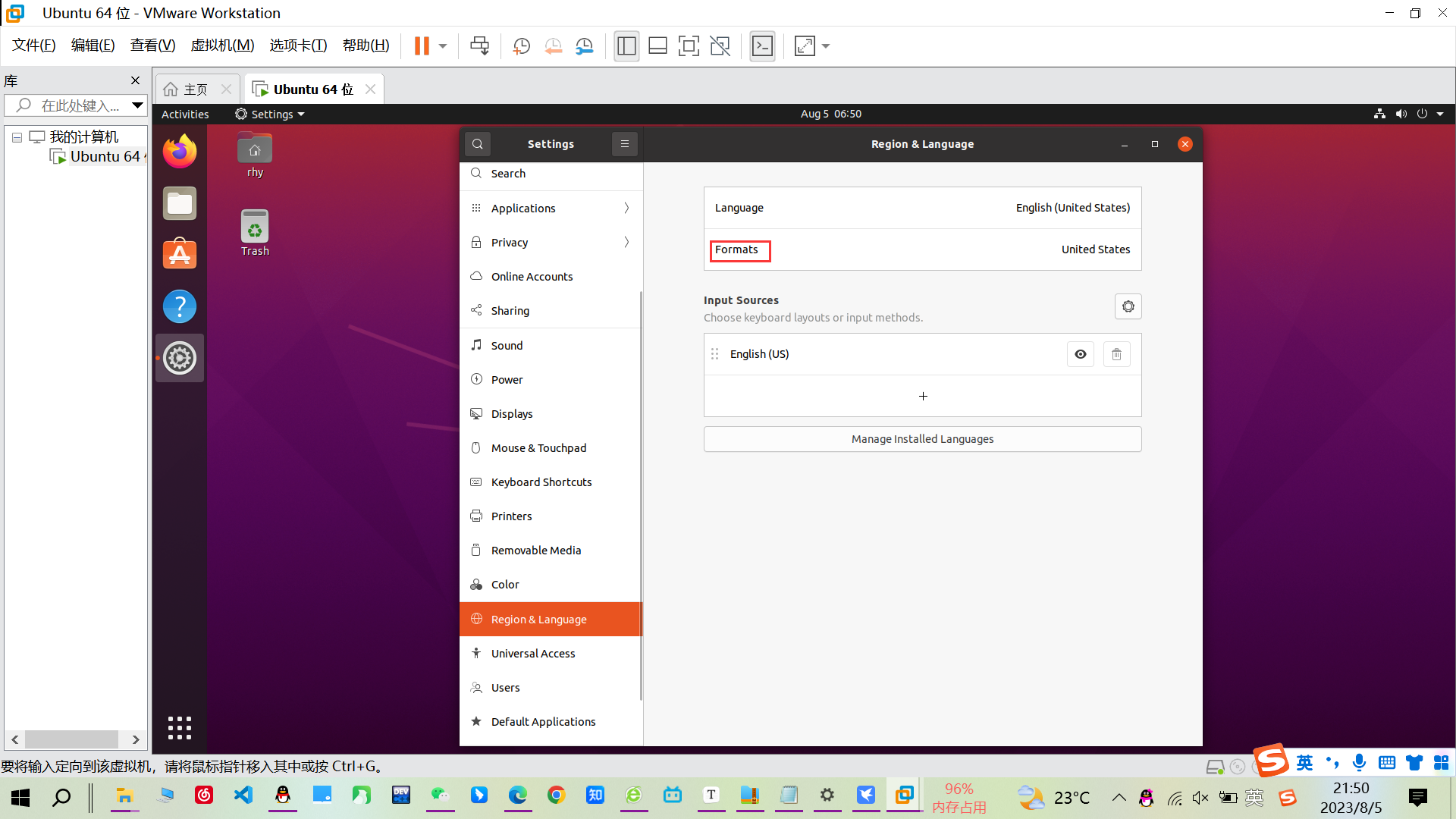The height and width of the screenshot is (819, 1456).
Task: Click the network icon in Ubuntu top bar
Action: coord(1379,114)
